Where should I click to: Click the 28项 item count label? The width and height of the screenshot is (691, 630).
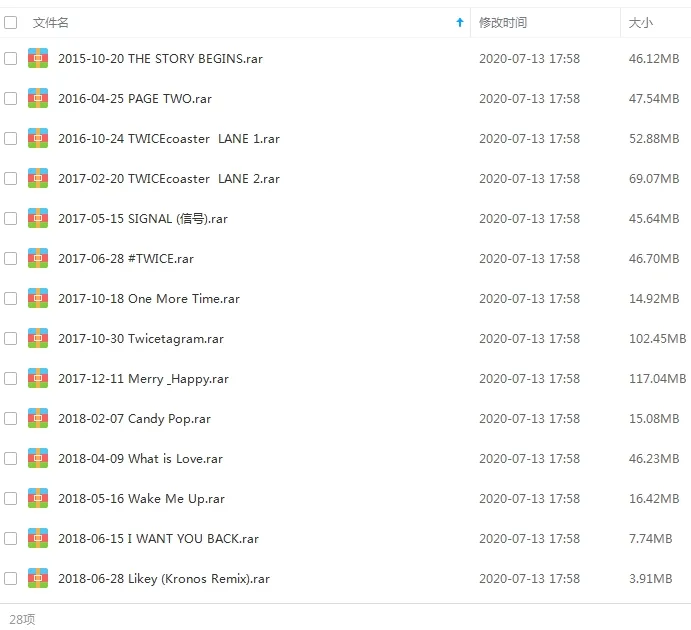pos(22,619)
